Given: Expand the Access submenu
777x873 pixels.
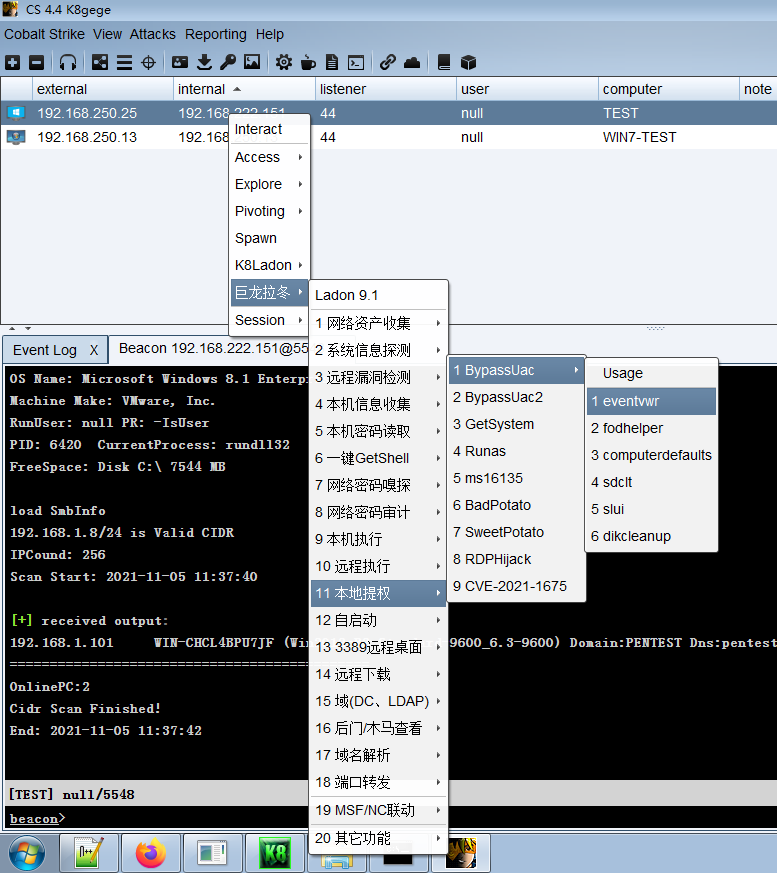Looking at the screenshot, I should 270,158.
